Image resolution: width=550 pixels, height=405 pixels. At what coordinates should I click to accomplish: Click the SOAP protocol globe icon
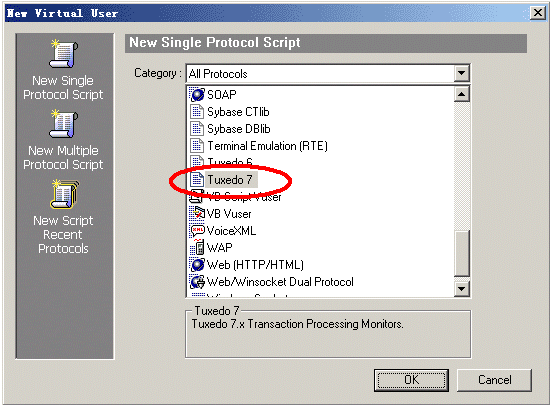point(197,95)
